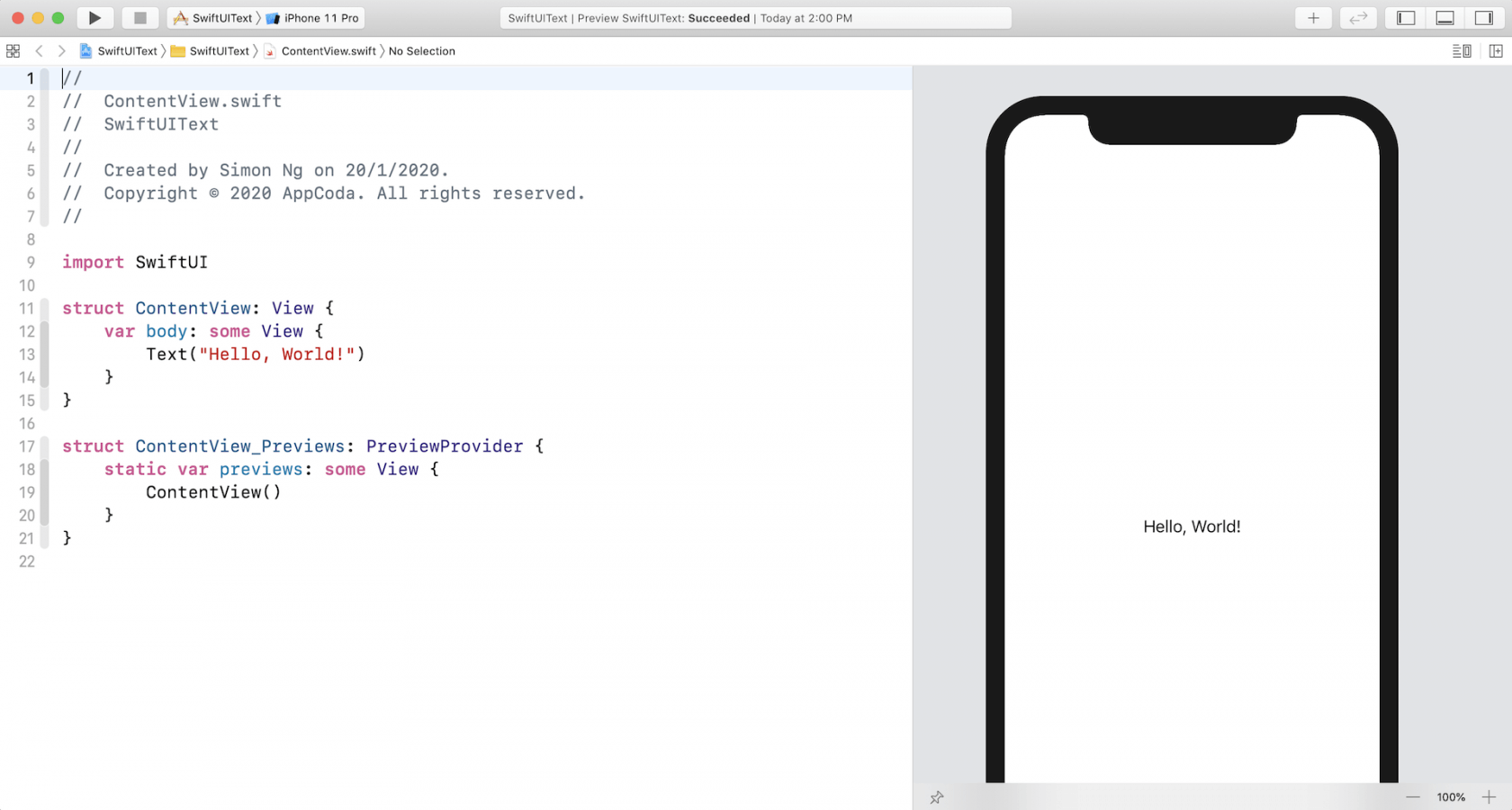Click the code review / swap editor arrows icon
1512x810 pixels.
coord(1358,18)
